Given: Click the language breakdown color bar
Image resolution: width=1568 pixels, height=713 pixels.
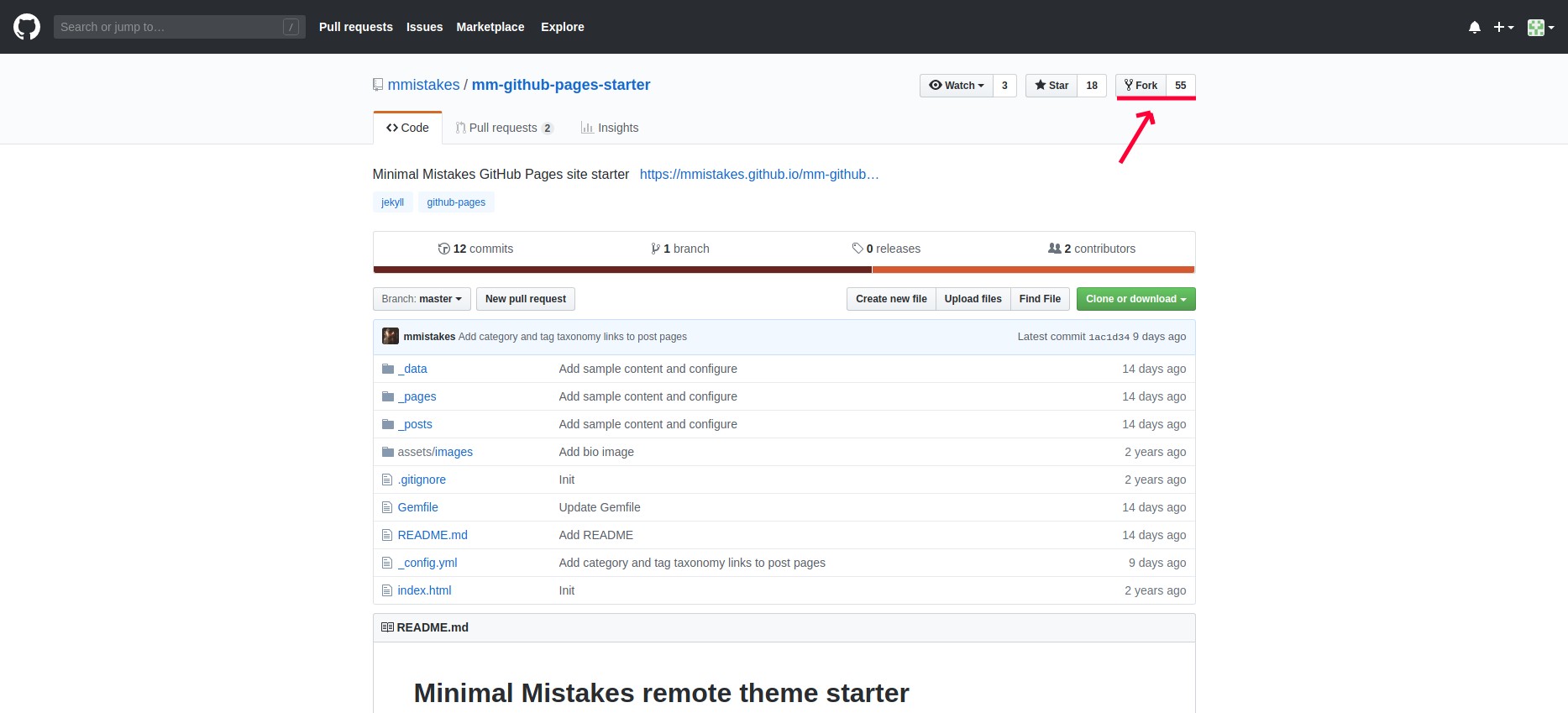Looking at the screenshot, I should click(784, 270).
